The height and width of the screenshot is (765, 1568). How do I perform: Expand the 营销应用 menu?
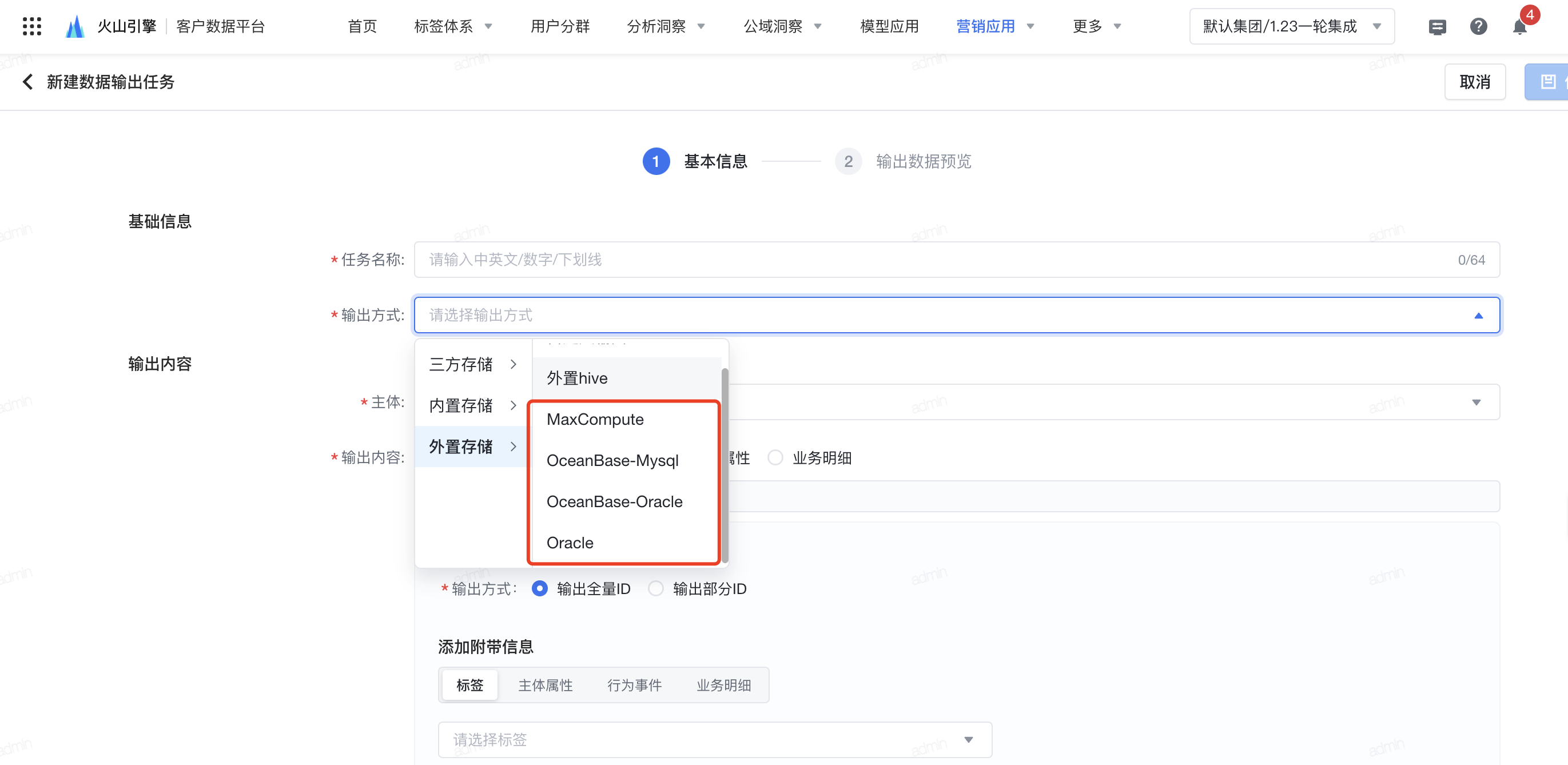995,26
